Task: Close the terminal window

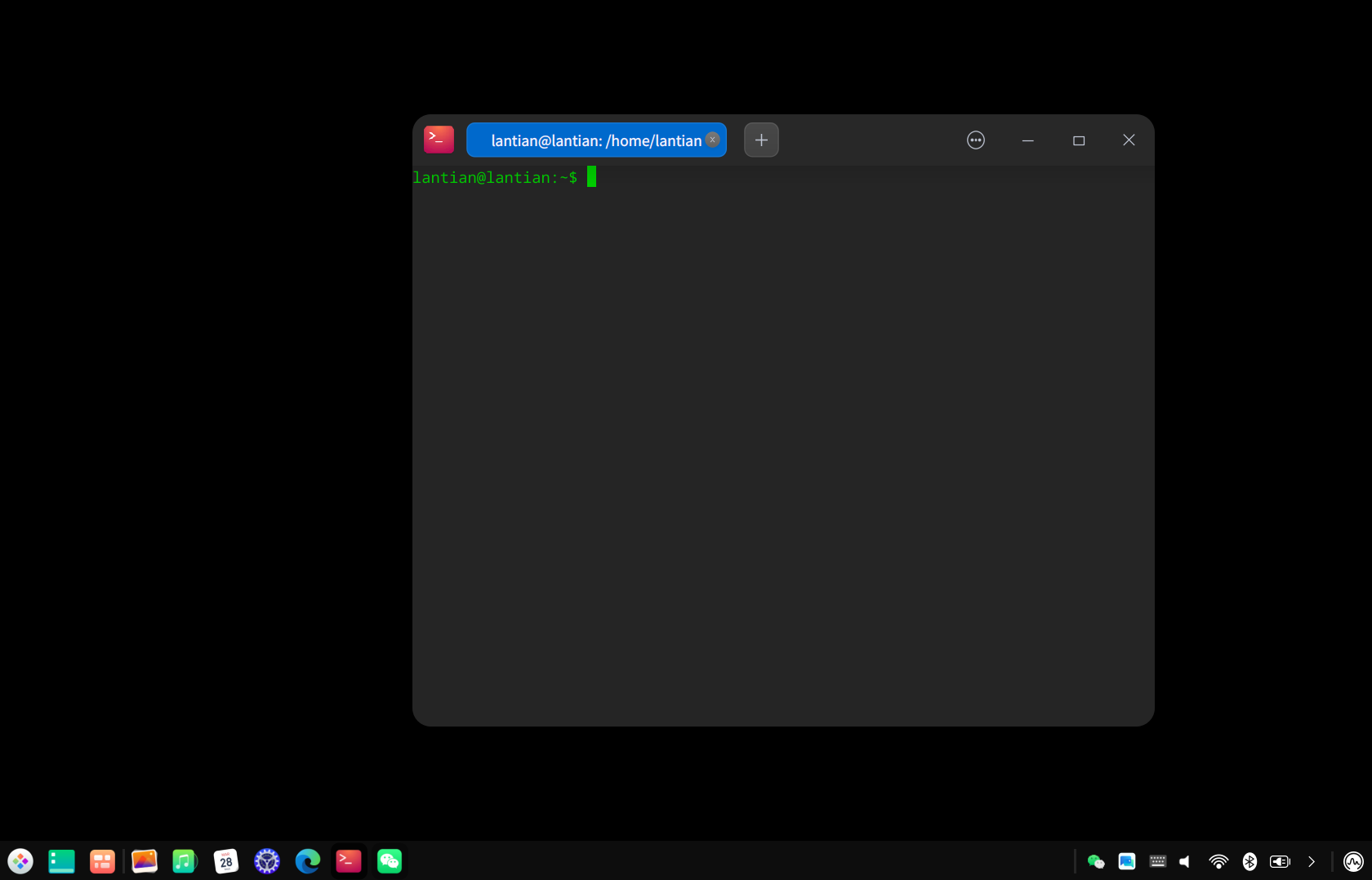Action: point(1129,140)
